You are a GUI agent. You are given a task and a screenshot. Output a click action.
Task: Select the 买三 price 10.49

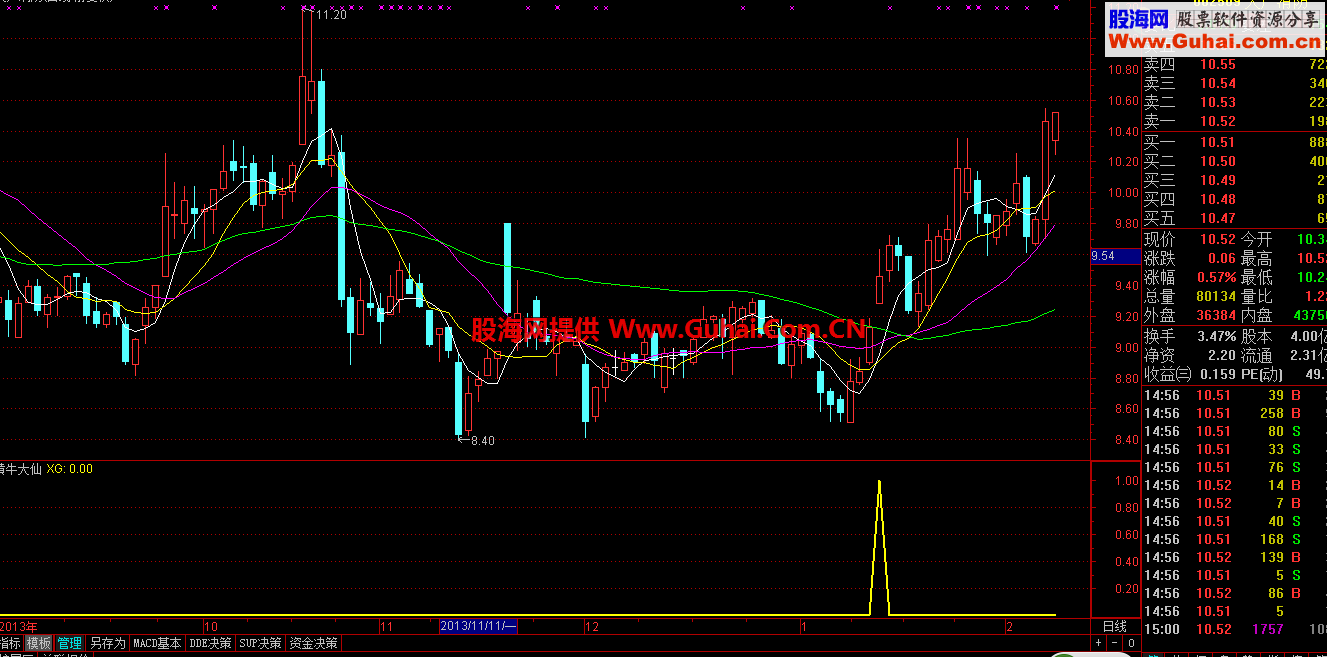(1218, 180)
